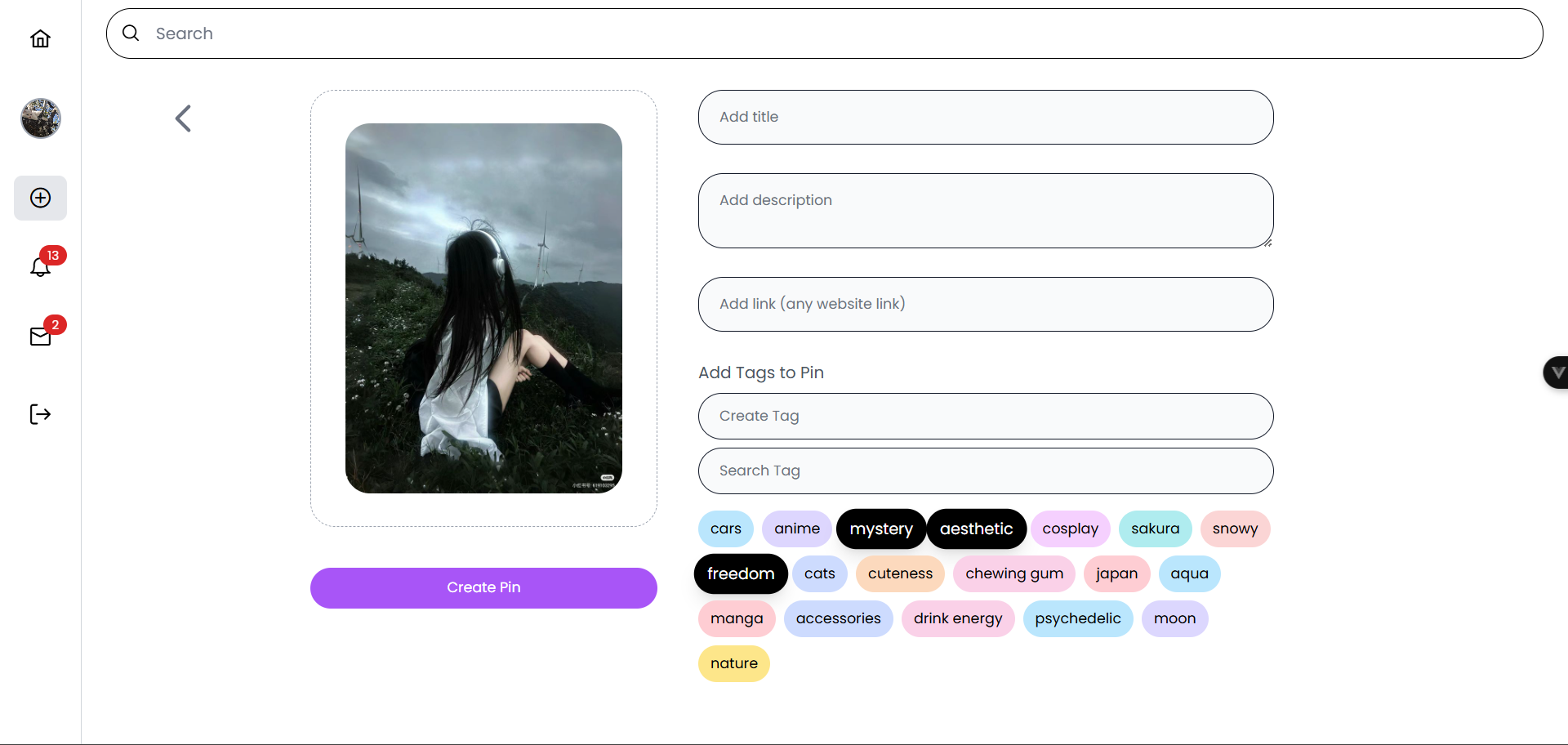Add the manga tag
The width and height of the screenshot is (1568, 745).
[737, 618]
